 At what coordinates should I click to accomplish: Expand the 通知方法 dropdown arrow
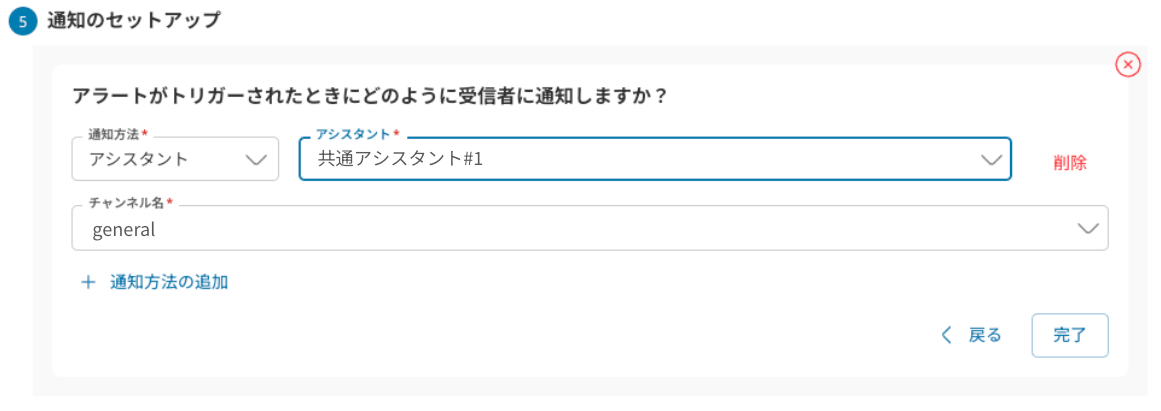click(256, 159)
